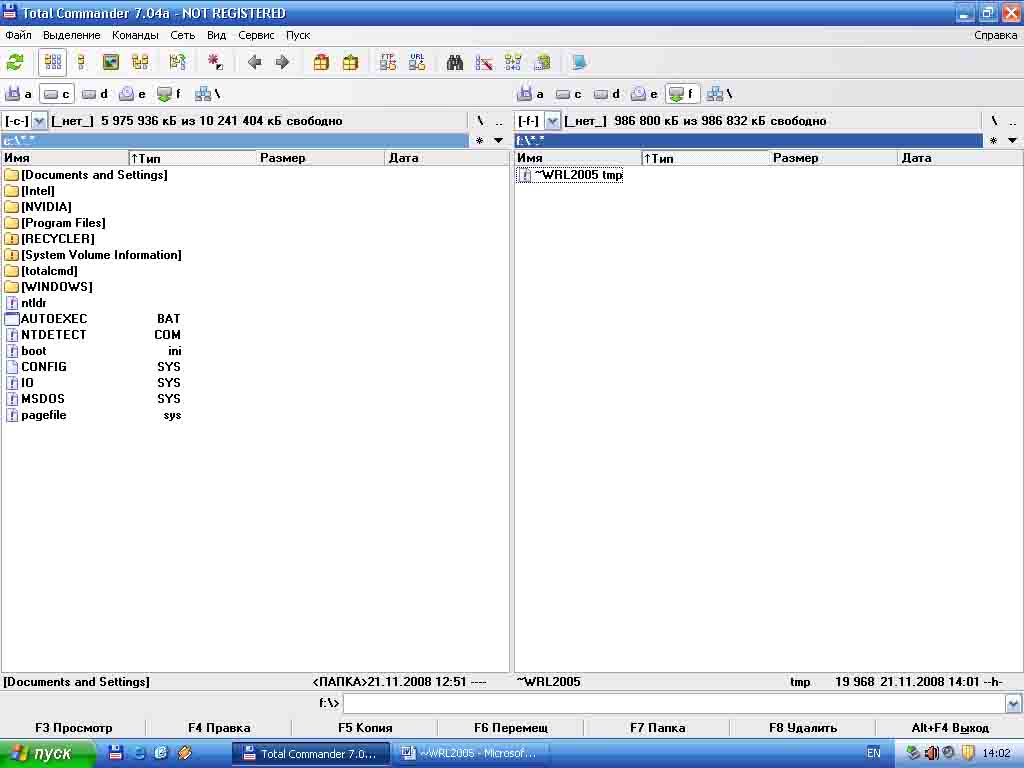Select drive e in left panel
The height and width of the screenshot is (768, 1024).
coord(132,94)
